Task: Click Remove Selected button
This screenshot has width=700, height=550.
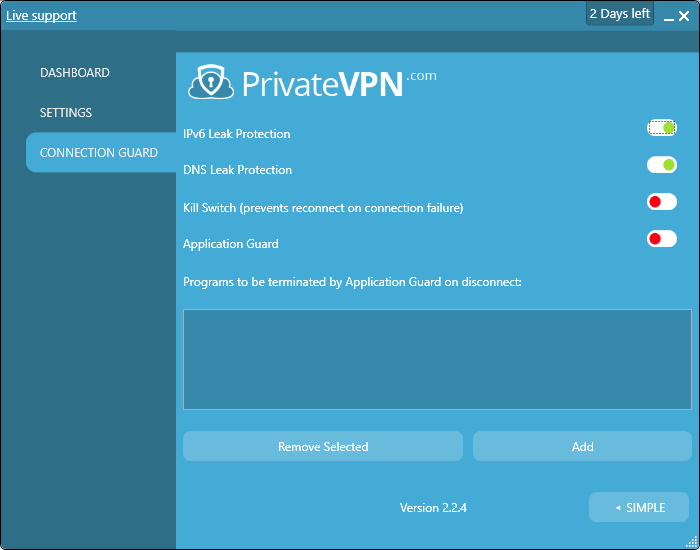Action: [x=323, y=446]
